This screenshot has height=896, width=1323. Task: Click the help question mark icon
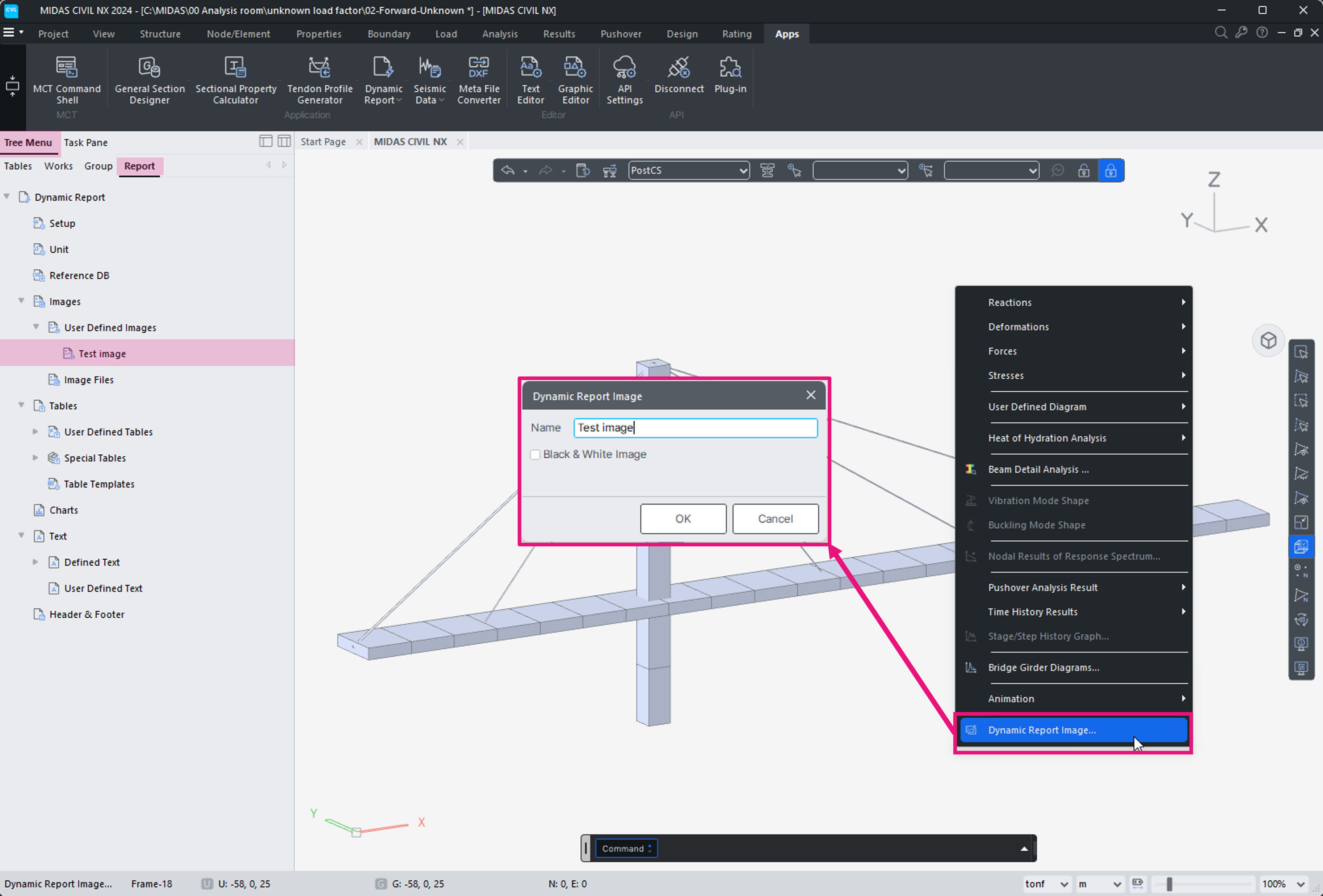tap(1261, 33)
